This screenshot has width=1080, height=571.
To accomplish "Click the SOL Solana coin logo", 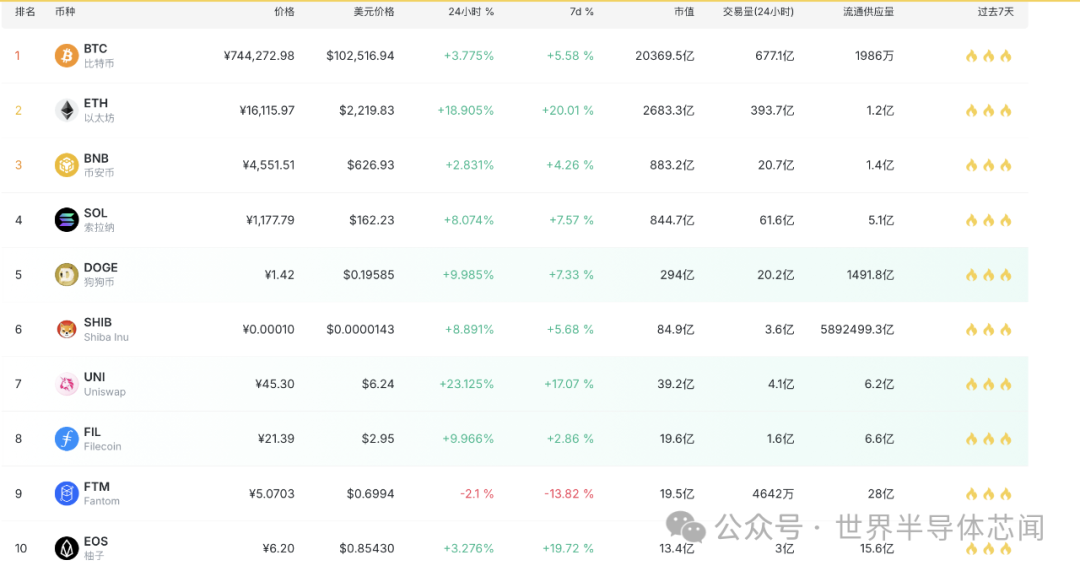I will coord(67,220).
